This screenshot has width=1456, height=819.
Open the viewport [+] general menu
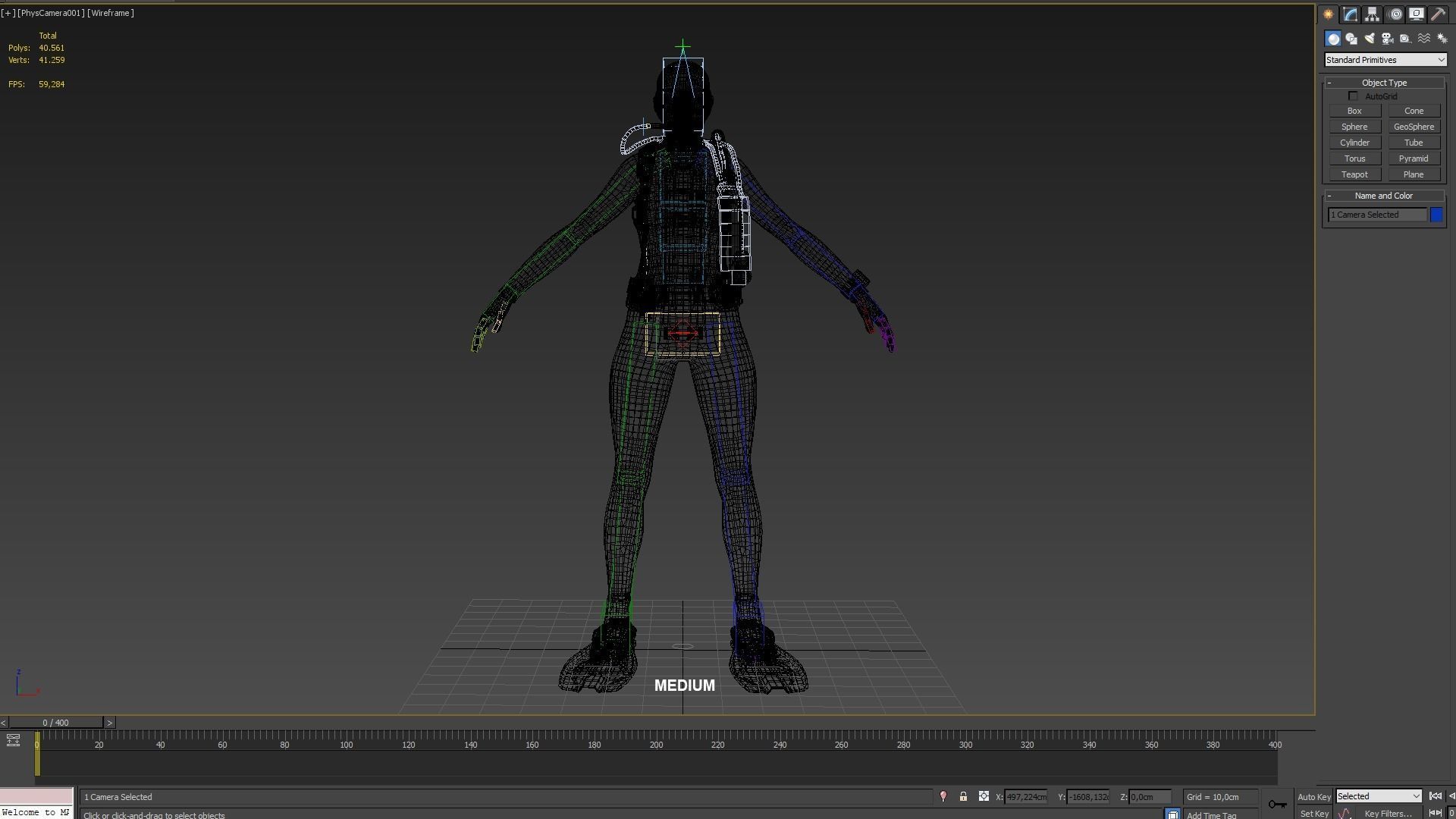(x=8, y=13)
